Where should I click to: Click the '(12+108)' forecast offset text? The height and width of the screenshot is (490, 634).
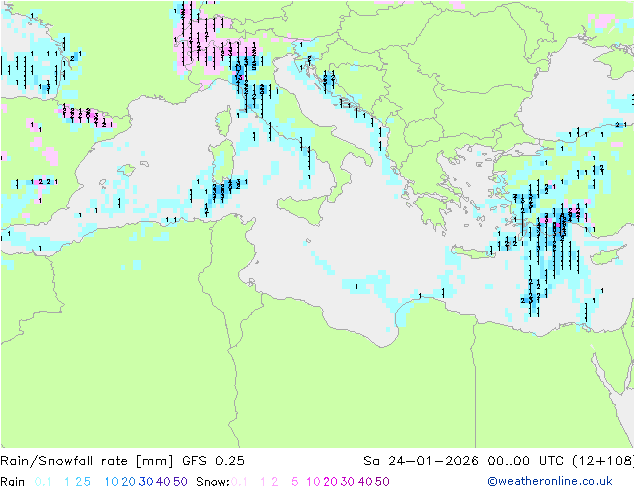603,461
